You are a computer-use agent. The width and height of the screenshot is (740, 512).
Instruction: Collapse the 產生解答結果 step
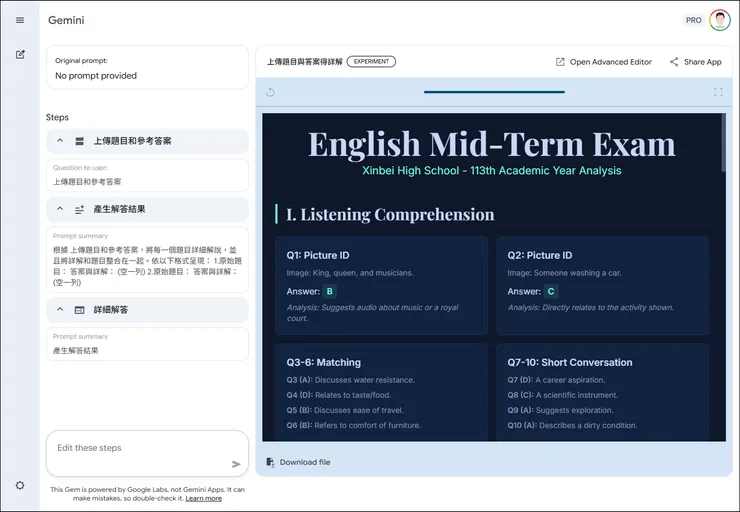[x=60, y=209]
